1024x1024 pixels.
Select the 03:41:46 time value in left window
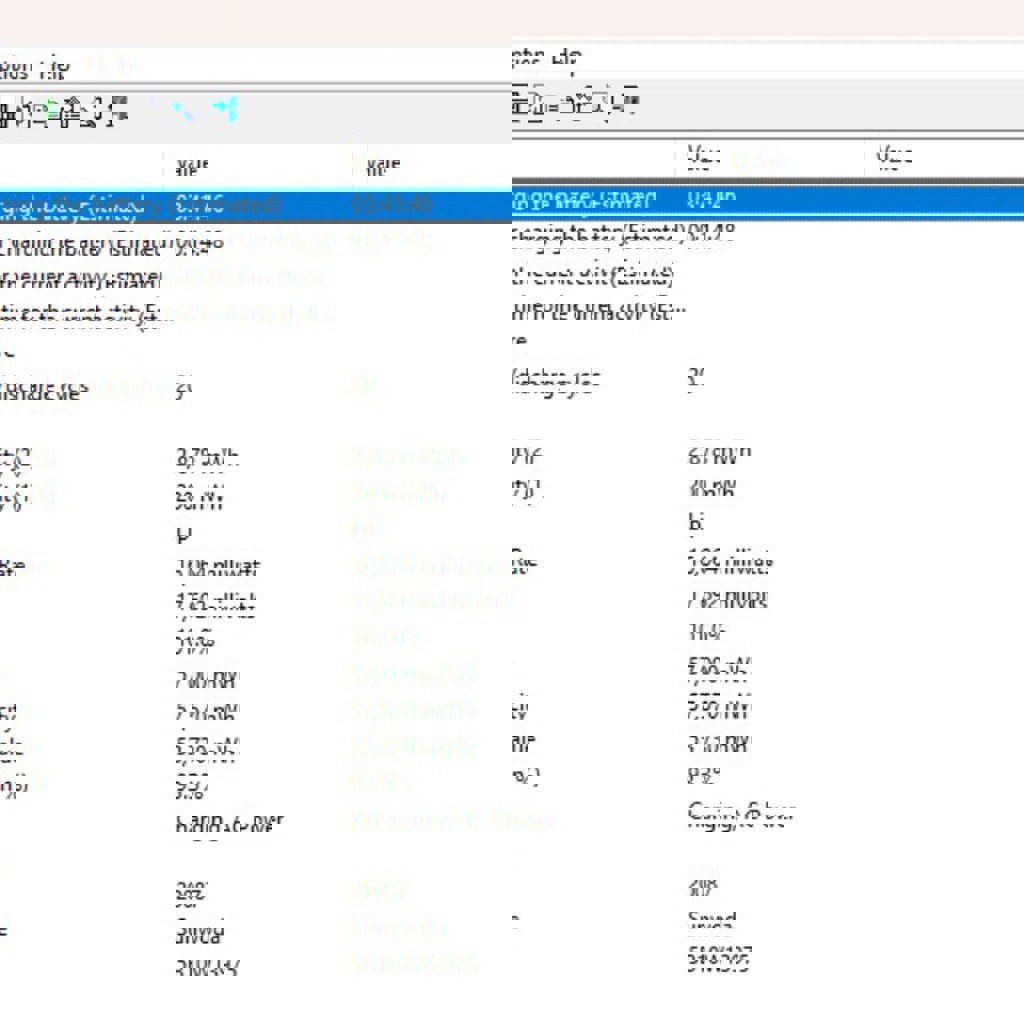coord(393,205)
